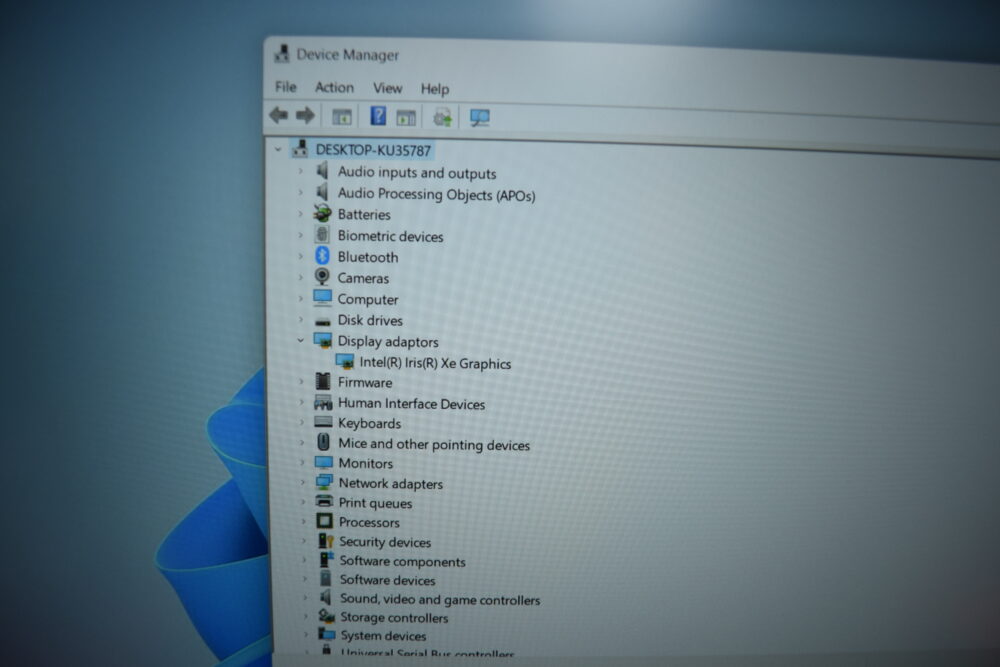Select the DESKTOP-KU35787 label

(x=373, y=150)
